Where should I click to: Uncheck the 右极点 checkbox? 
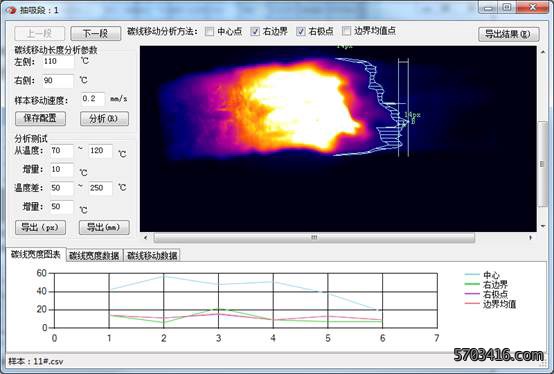[301, 31]
